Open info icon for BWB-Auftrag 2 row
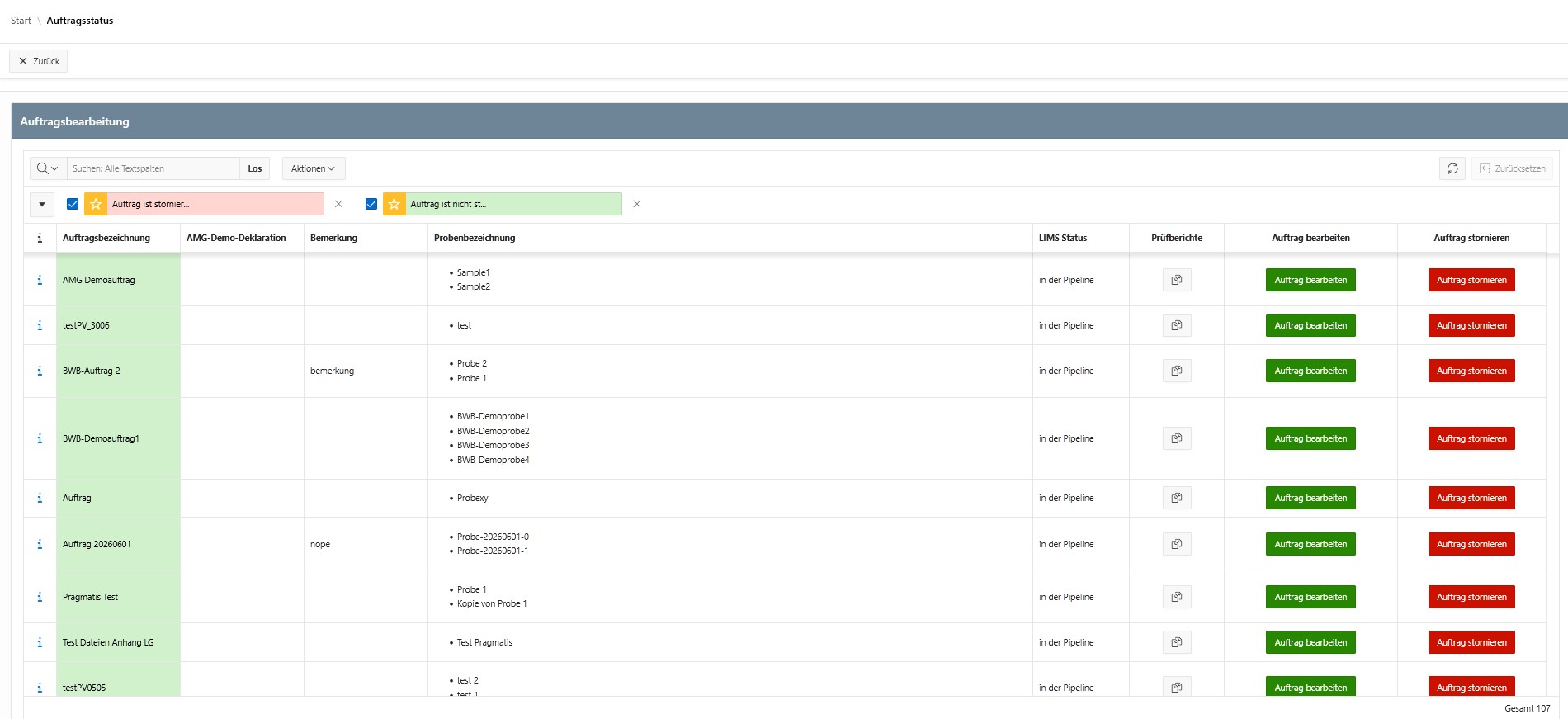The image size is (1568, 719). click(x=40, y=371)
